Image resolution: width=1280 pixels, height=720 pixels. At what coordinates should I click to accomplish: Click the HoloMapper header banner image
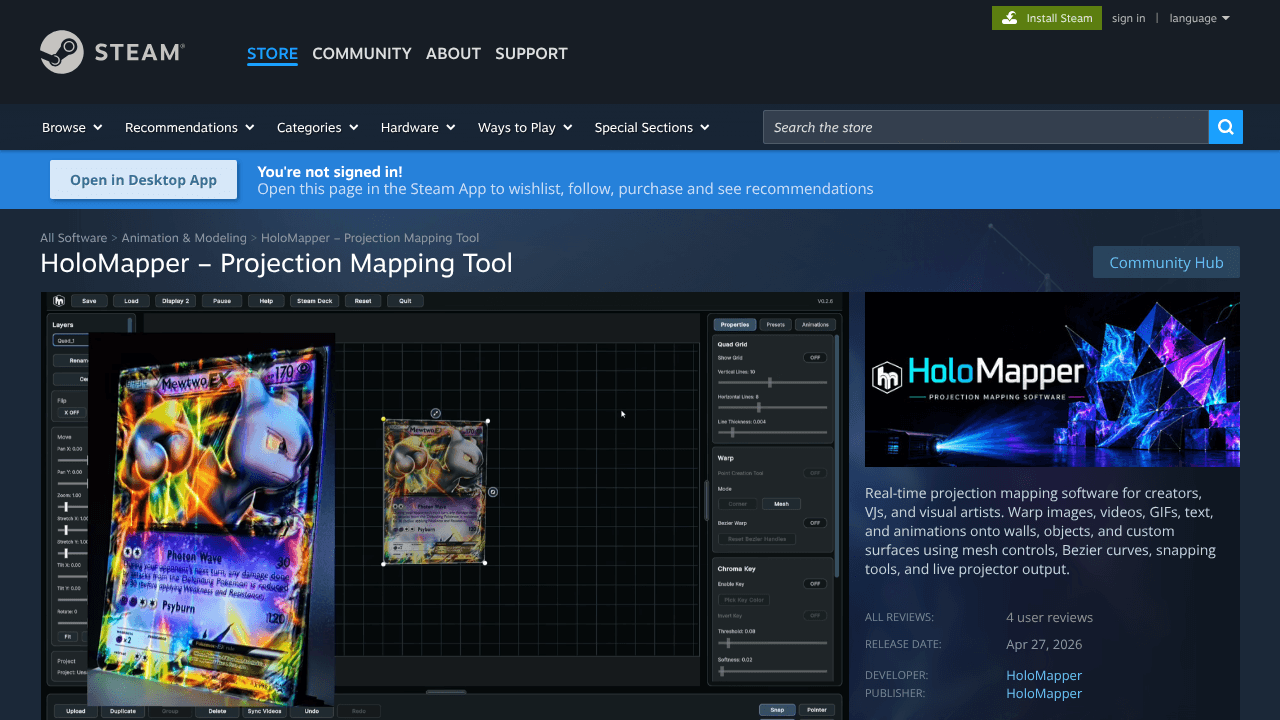(1052, 379)
